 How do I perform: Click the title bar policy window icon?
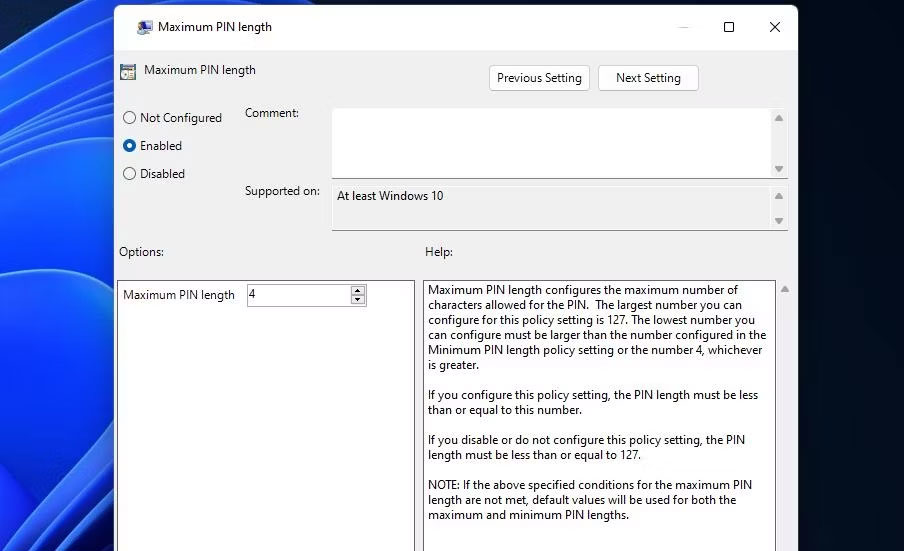(145, 27)
